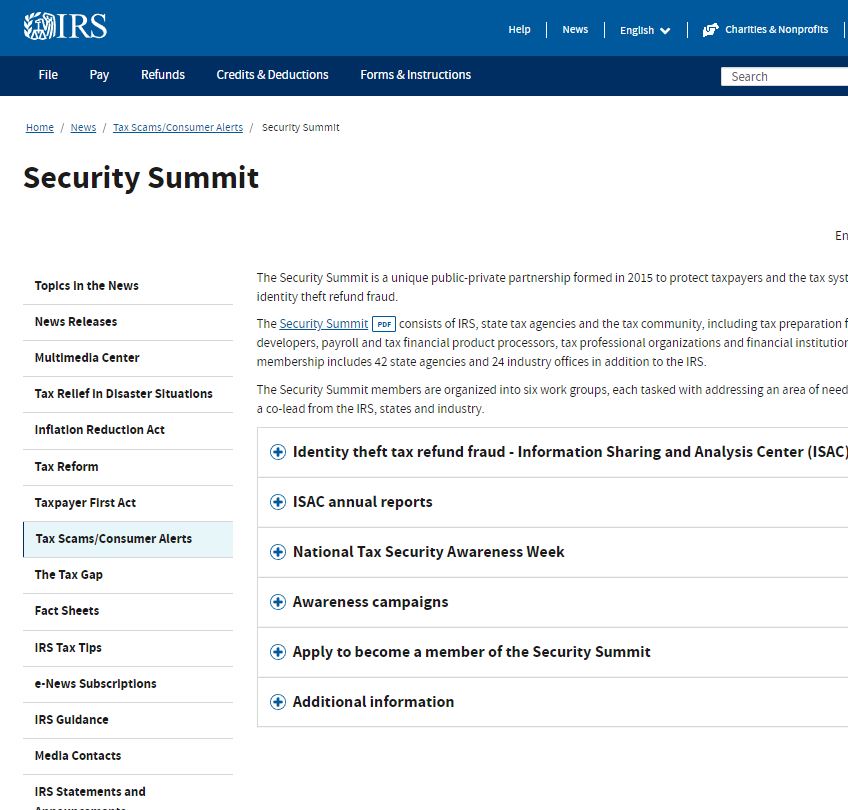Image resolution: width=848 pixels, height=810 pixels.
Task: Open the Refunds menu
Action: pos(163,75)
